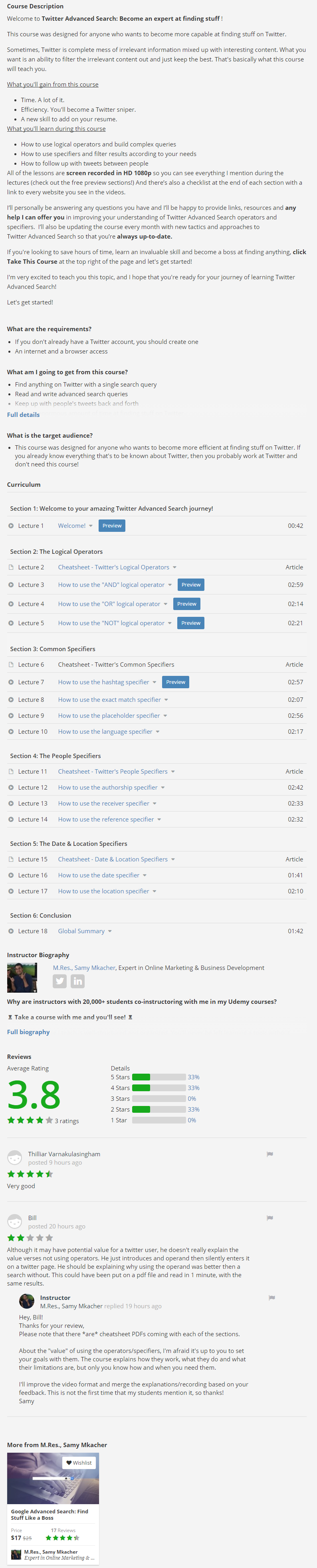Click the 5 Stars rating bar

click(x=159, y=1077)
